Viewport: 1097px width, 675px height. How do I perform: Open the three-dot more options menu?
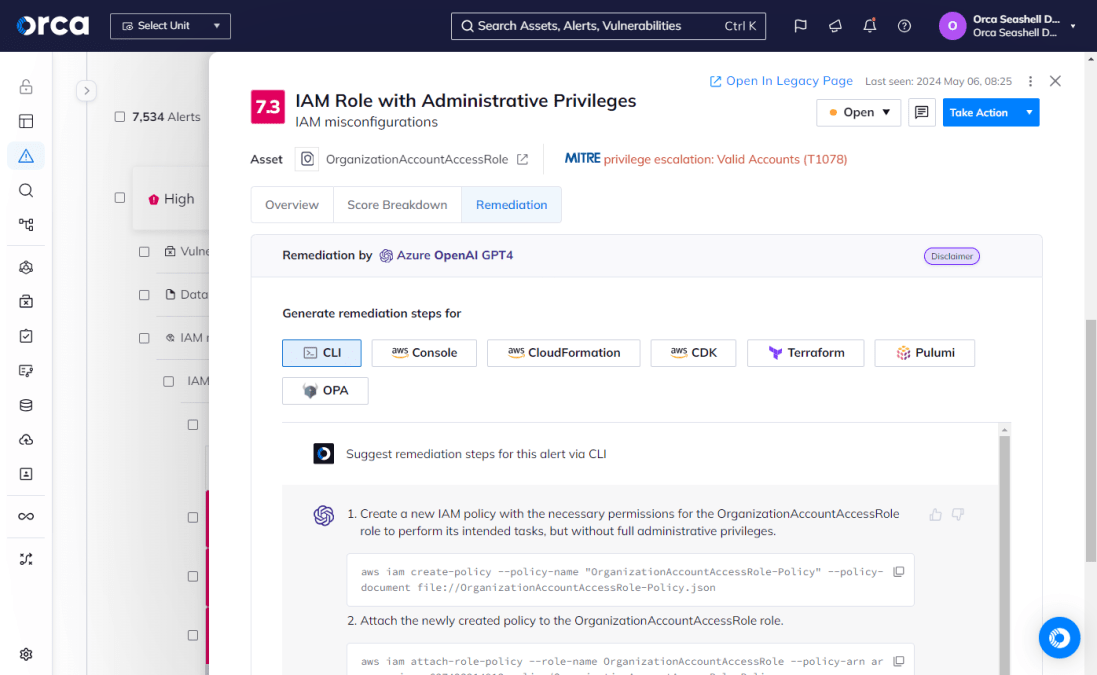pyautogui.click(x=1030, y=81)
